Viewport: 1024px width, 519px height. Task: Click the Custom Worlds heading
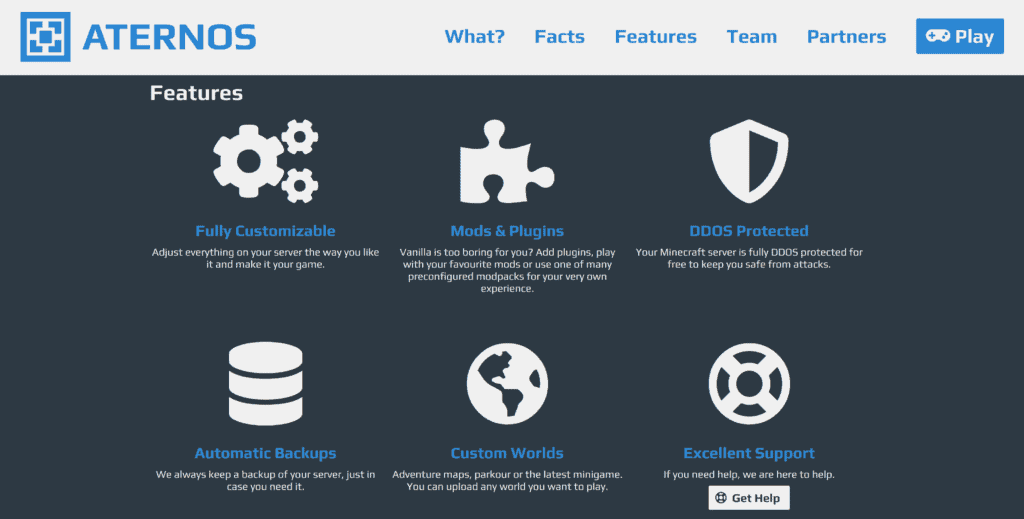507,453
